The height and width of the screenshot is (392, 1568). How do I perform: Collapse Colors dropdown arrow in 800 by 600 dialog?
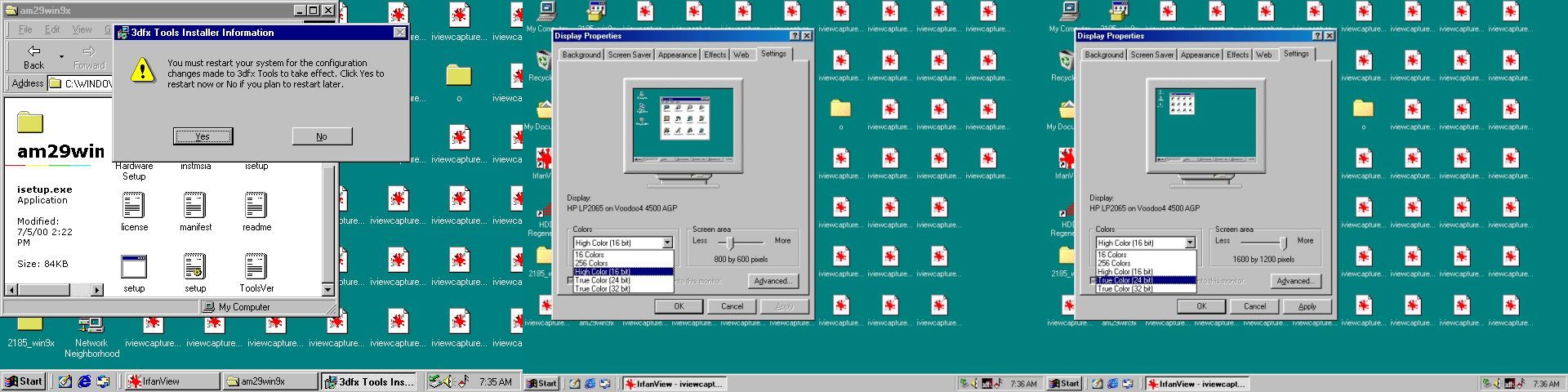[667, 243]
